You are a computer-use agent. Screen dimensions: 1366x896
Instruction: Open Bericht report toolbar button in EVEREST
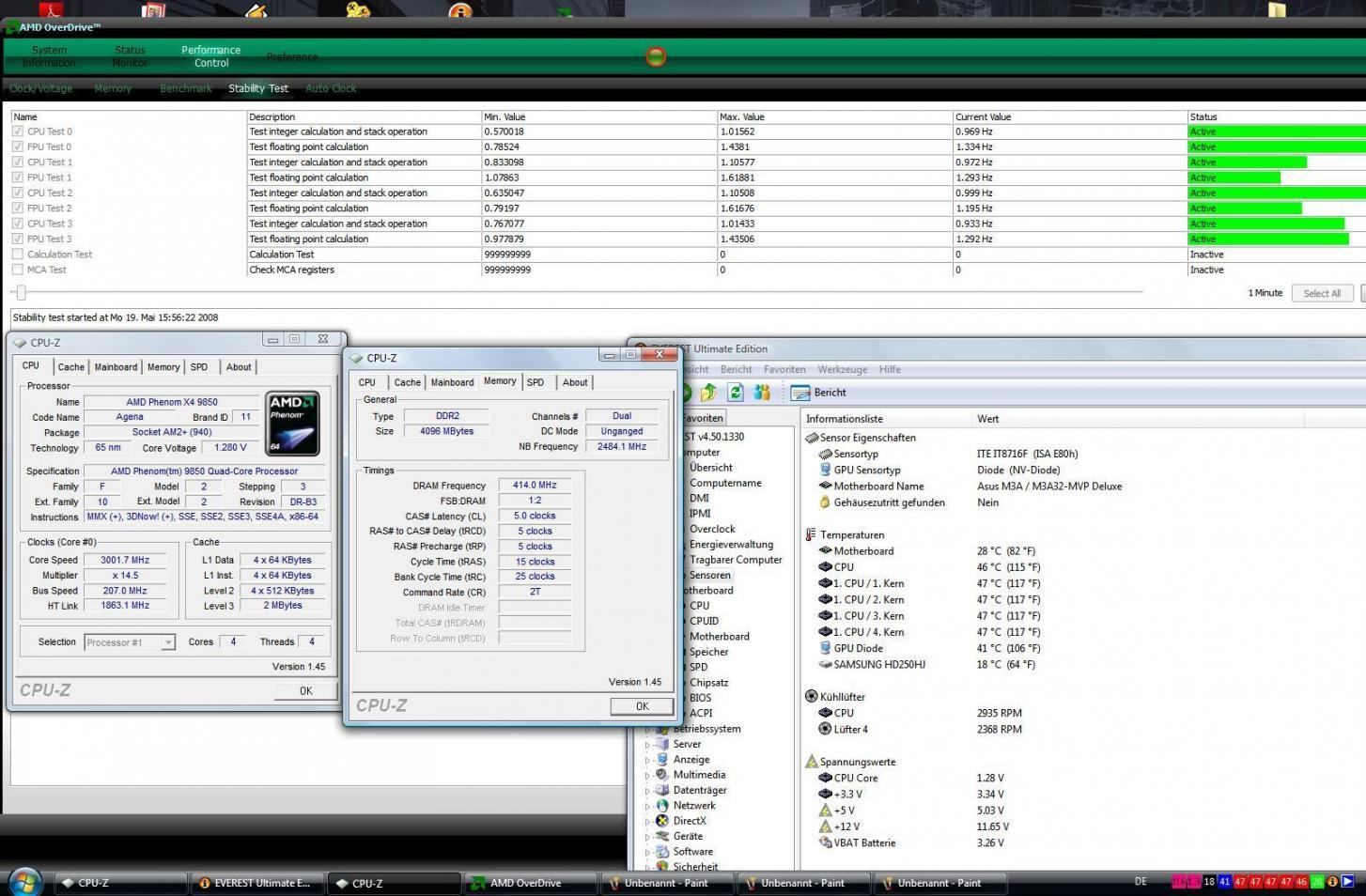click(x=819, y=393)
